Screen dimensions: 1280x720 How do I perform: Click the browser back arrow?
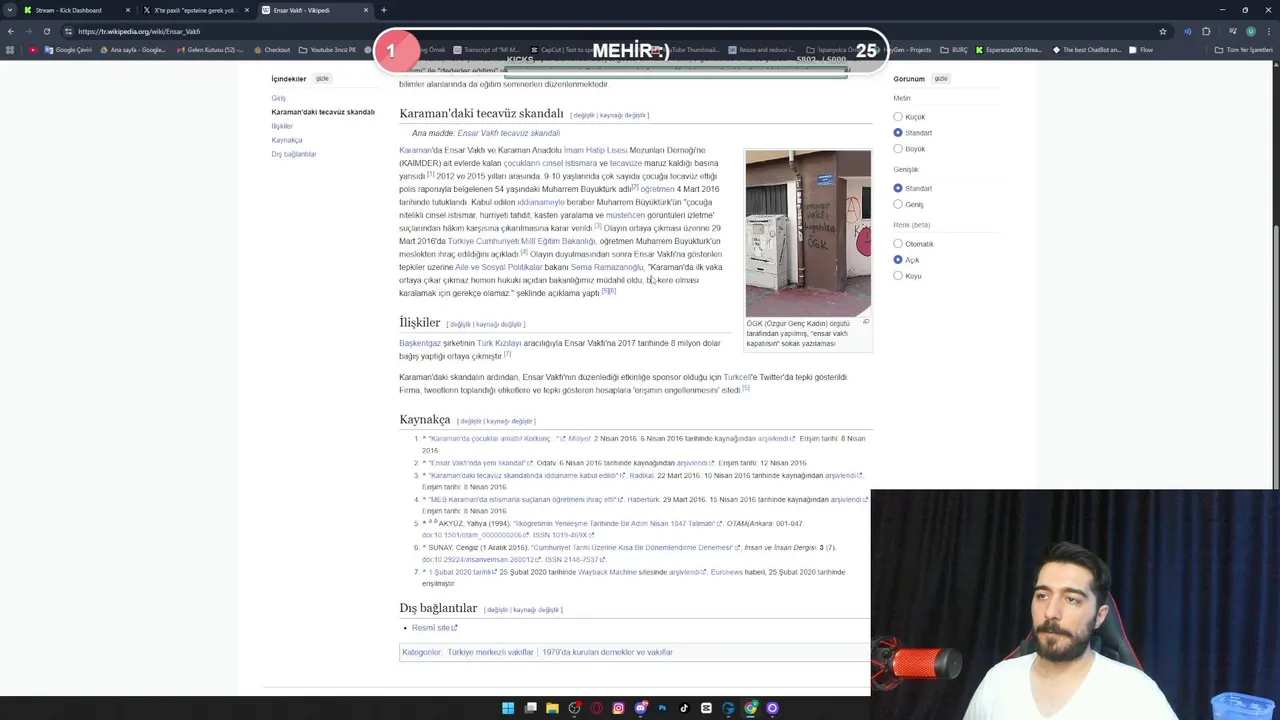coord(10,31)
